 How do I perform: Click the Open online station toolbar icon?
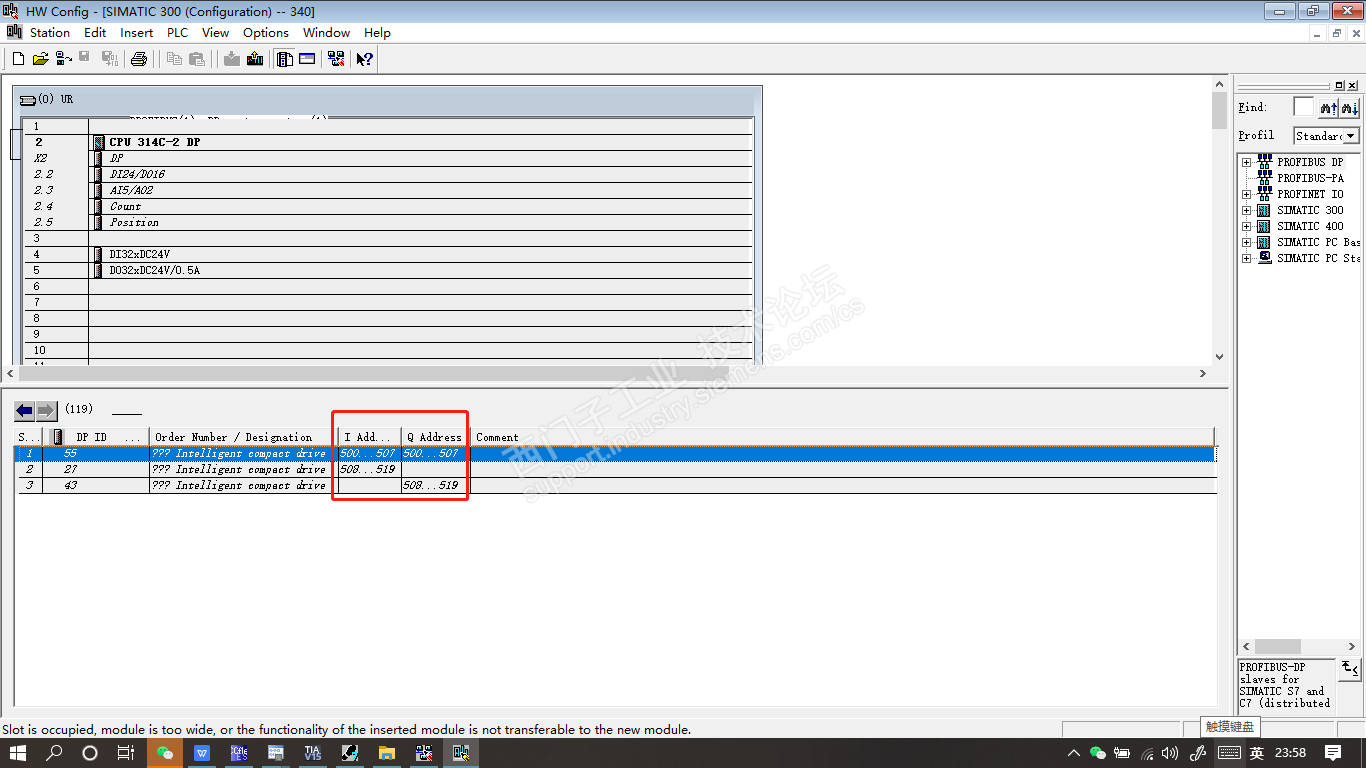coord(63,59)
